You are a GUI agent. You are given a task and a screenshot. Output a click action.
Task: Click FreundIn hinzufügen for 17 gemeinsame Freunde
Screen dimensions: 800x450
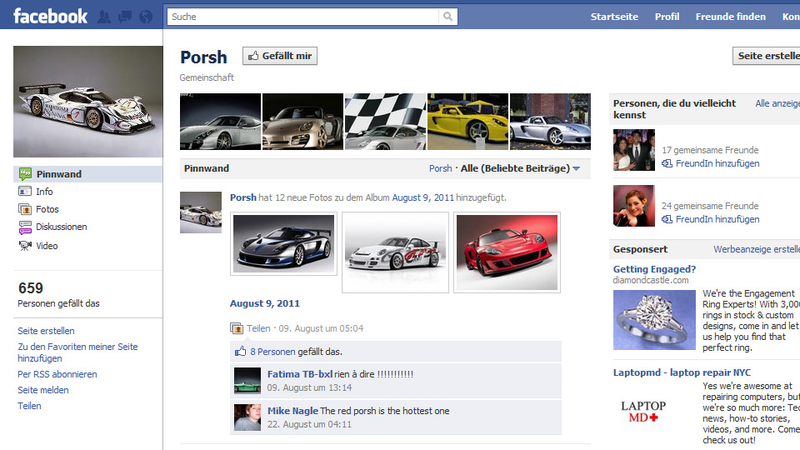(x=717, y=164)
